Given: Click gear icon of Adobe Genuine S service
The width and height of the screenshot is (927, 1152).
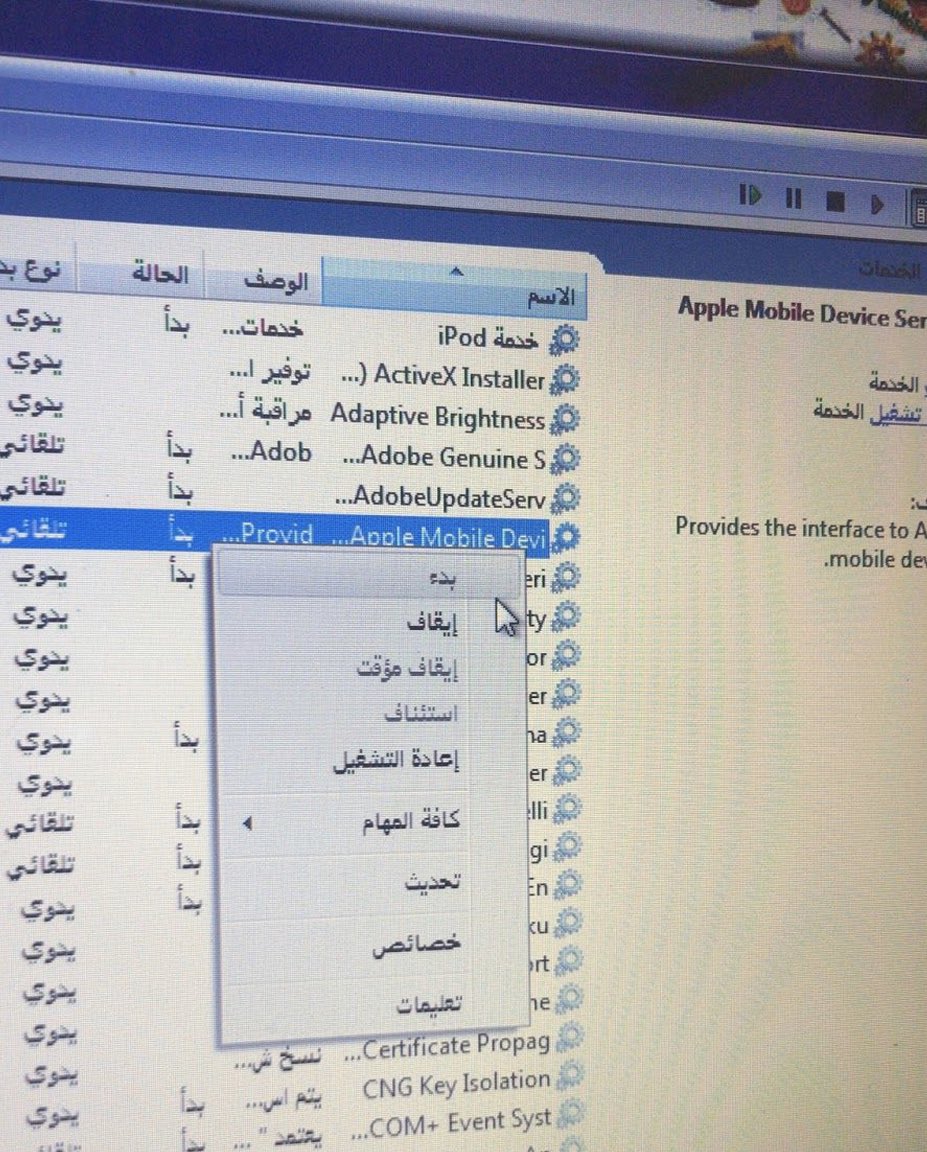Looking at the screenshot, I should [x=565, y=458].
